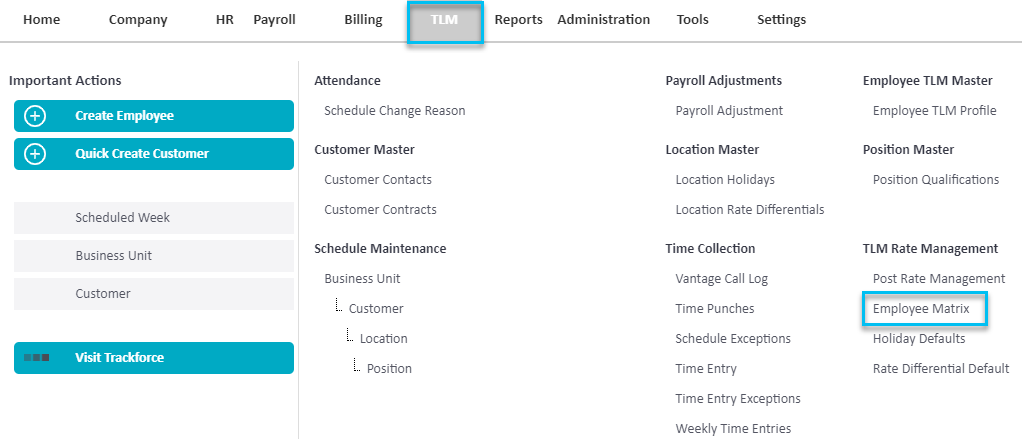1022x439 pixels.
Task: Click the Attendance section heading
Action: (x=347, y=81)
